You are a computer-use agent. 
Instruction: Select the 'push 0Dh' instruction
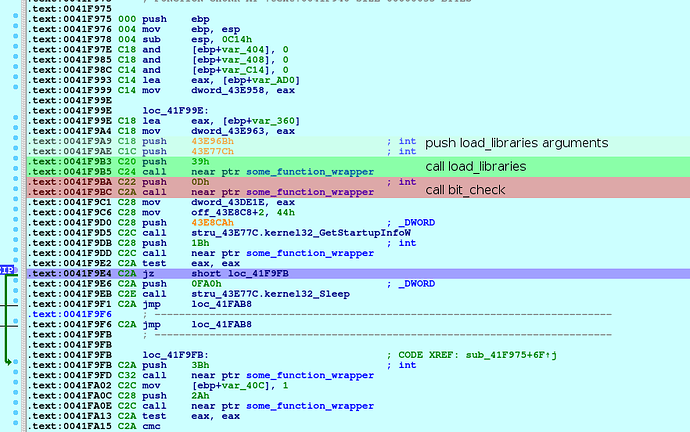(176, 181)
